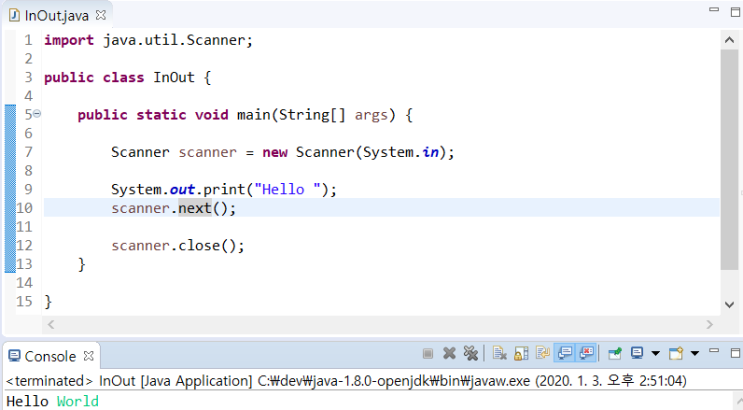Click the horizontal scrollbar right arrow
743x410 pixels.
tap(709, 325)
